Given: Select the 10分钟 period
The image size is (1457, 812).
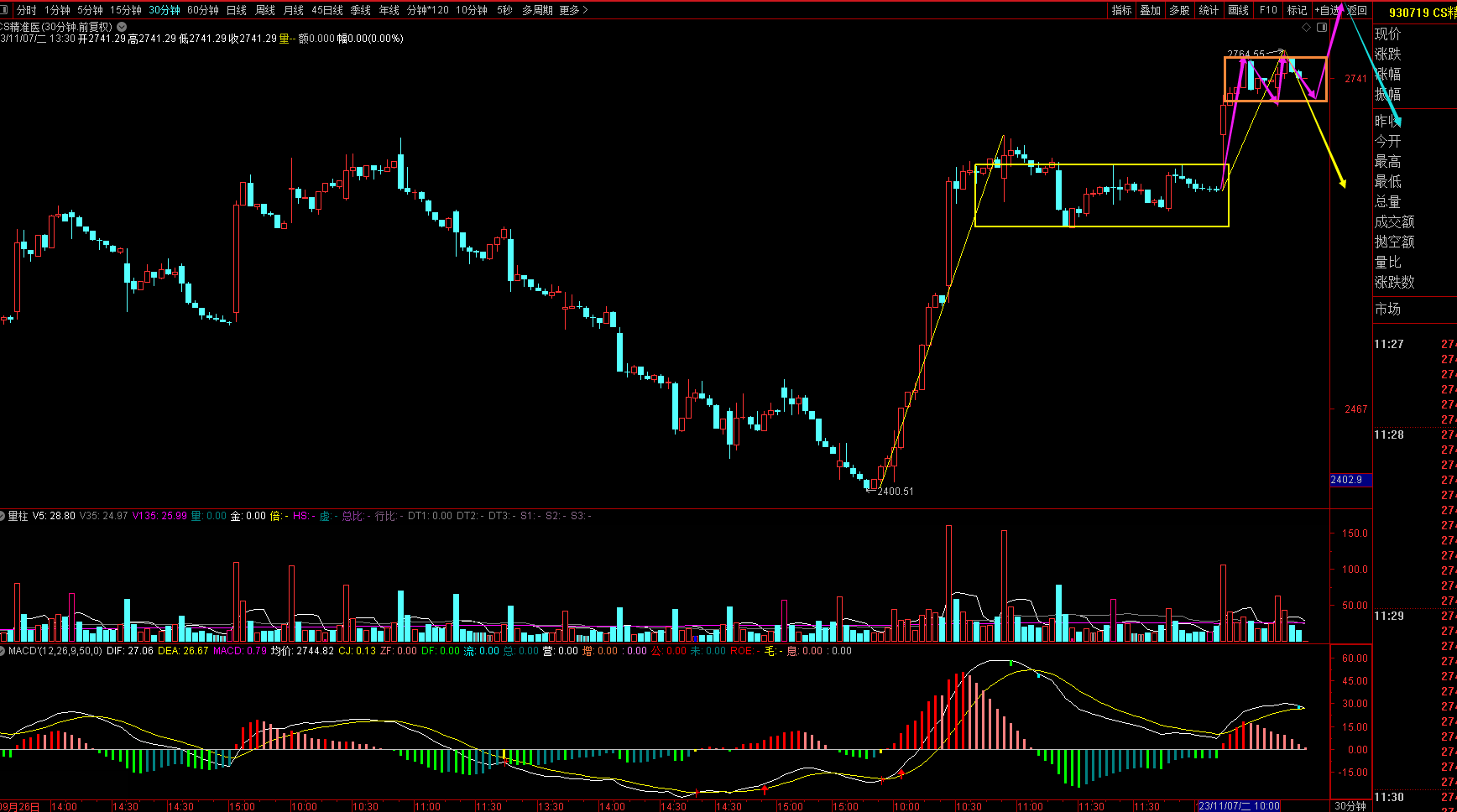Looking at the screenshot, I should 472,10.
